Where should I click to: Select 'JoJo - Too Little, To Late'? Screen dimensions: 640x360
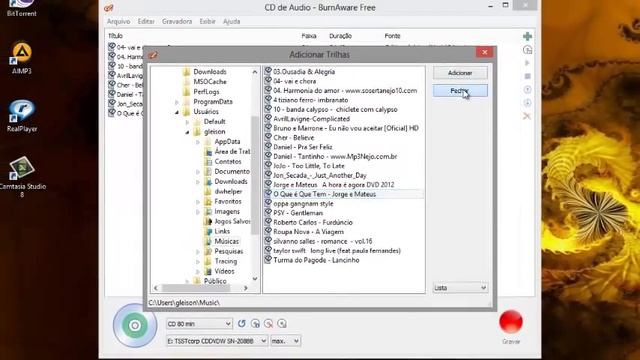tap(309, 166)
